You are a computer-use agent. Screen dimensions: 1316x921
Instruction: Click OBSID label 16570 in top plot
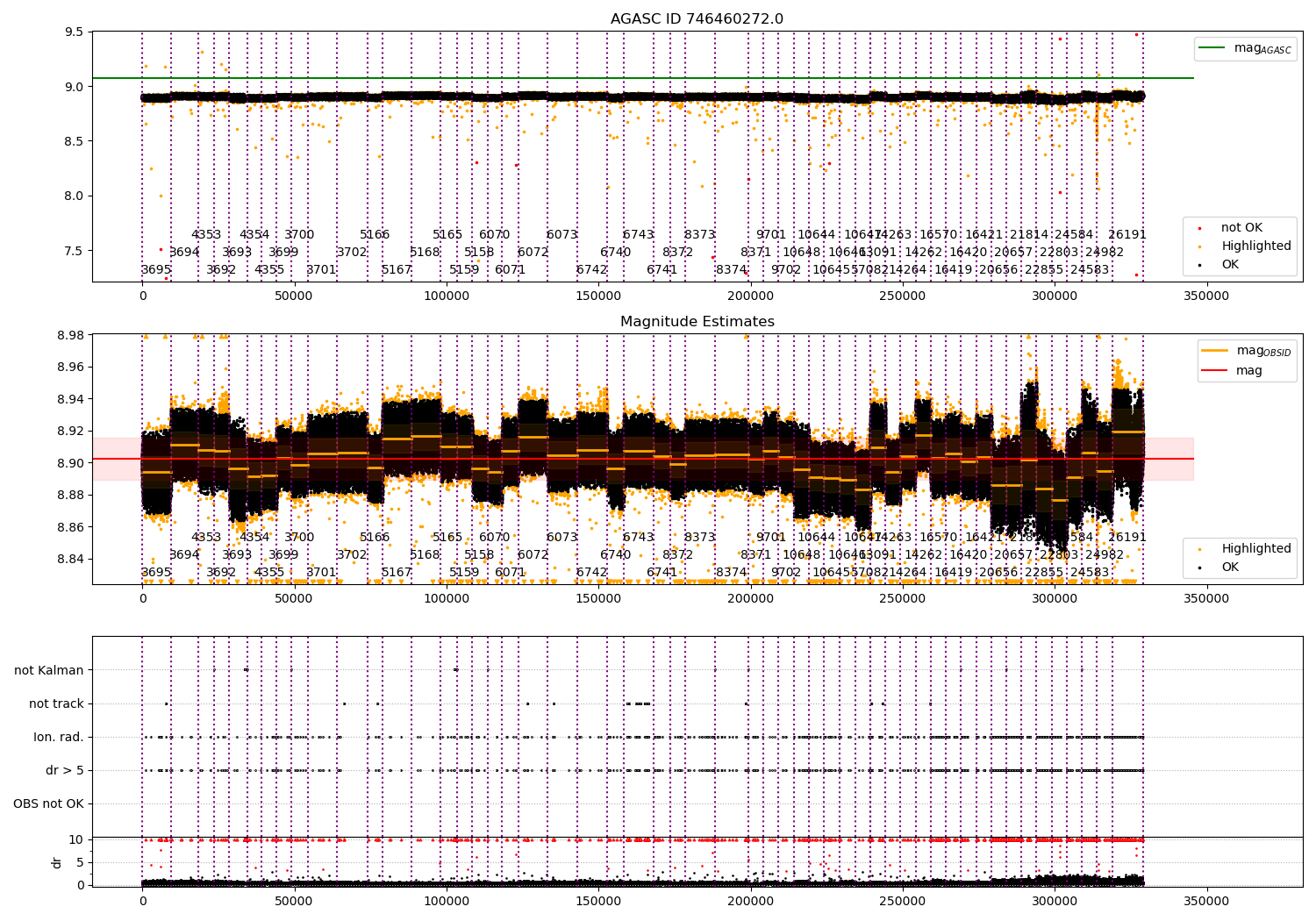939,234
